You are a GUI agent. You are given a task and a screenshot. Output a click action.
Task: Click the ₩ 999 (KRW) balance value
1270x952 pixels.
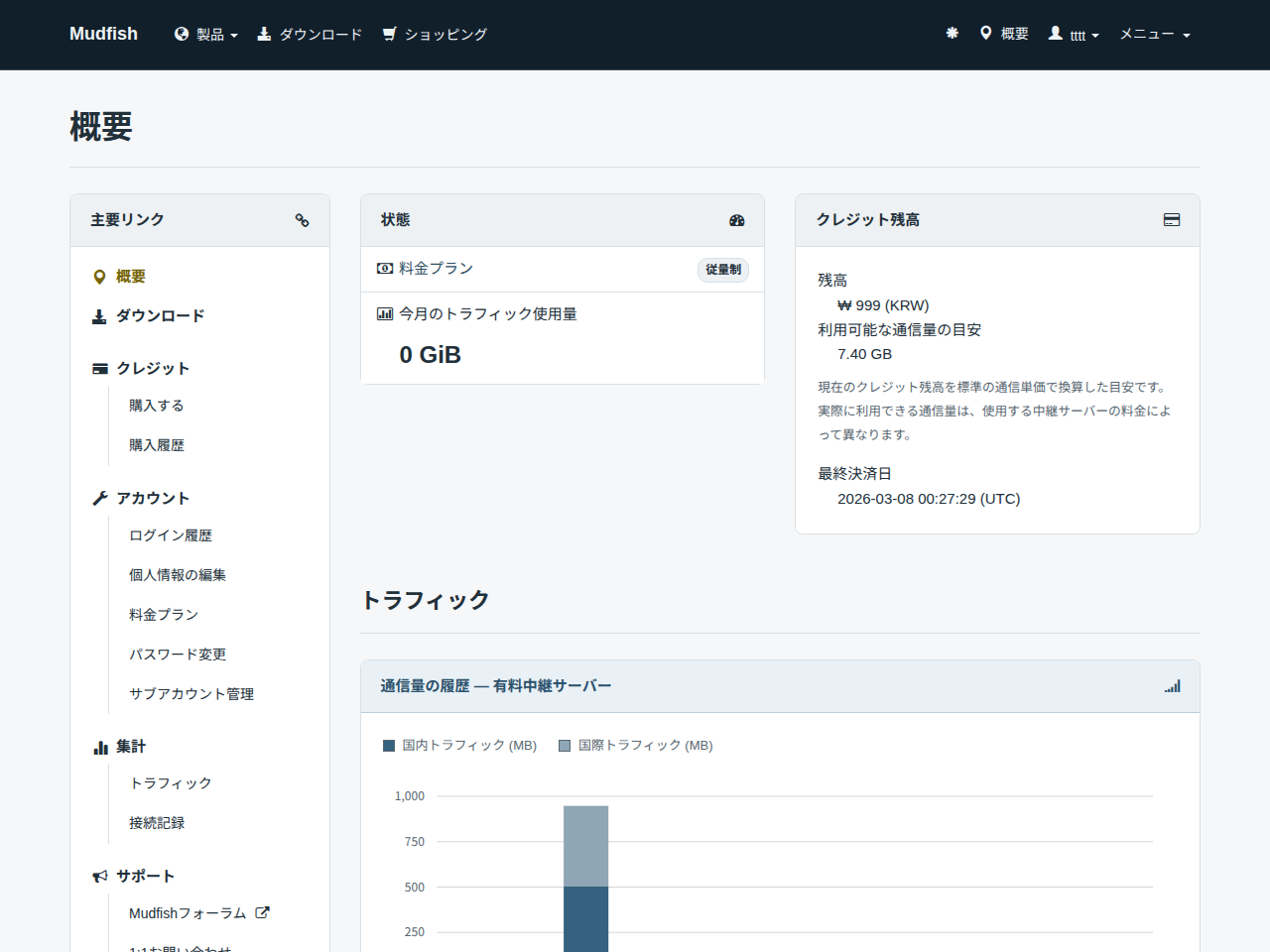pyautogui.click(x=883, y=305)
